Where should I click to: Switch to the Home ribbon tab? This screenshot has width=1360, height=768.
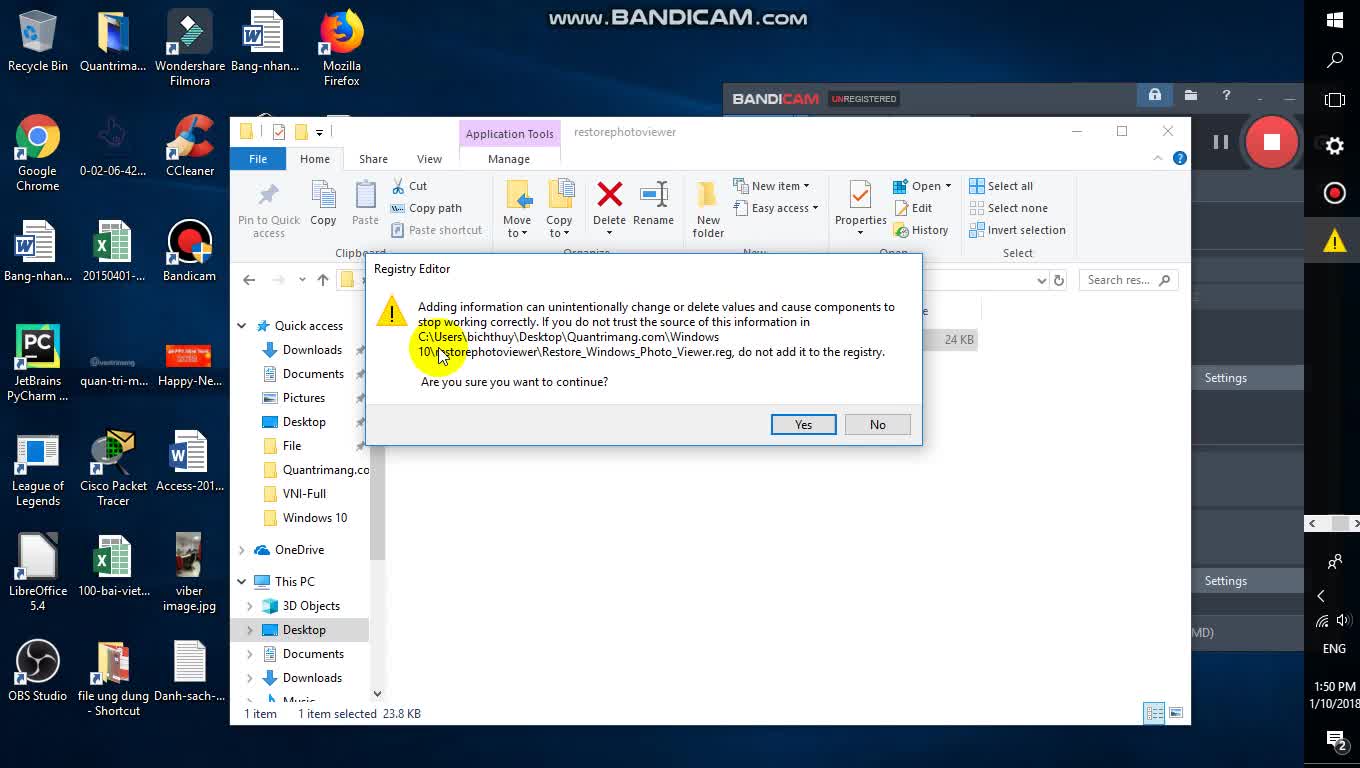coord(315,159)
